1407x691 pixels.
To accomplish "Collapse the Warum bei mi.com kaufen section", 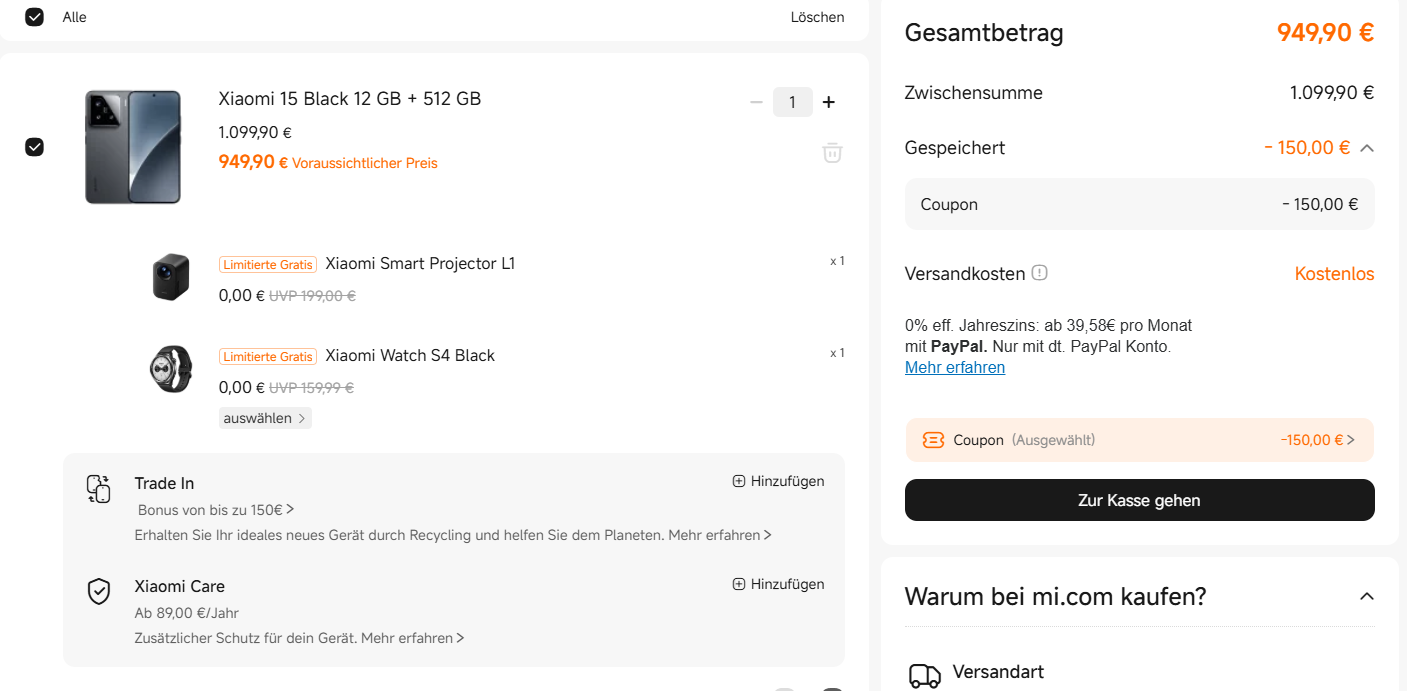I will (x=1366, y=597).
